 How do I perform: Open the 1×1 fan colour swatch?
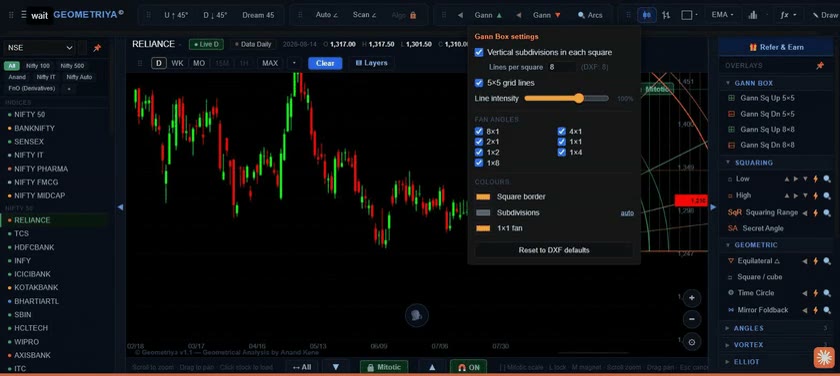[483, 229]
